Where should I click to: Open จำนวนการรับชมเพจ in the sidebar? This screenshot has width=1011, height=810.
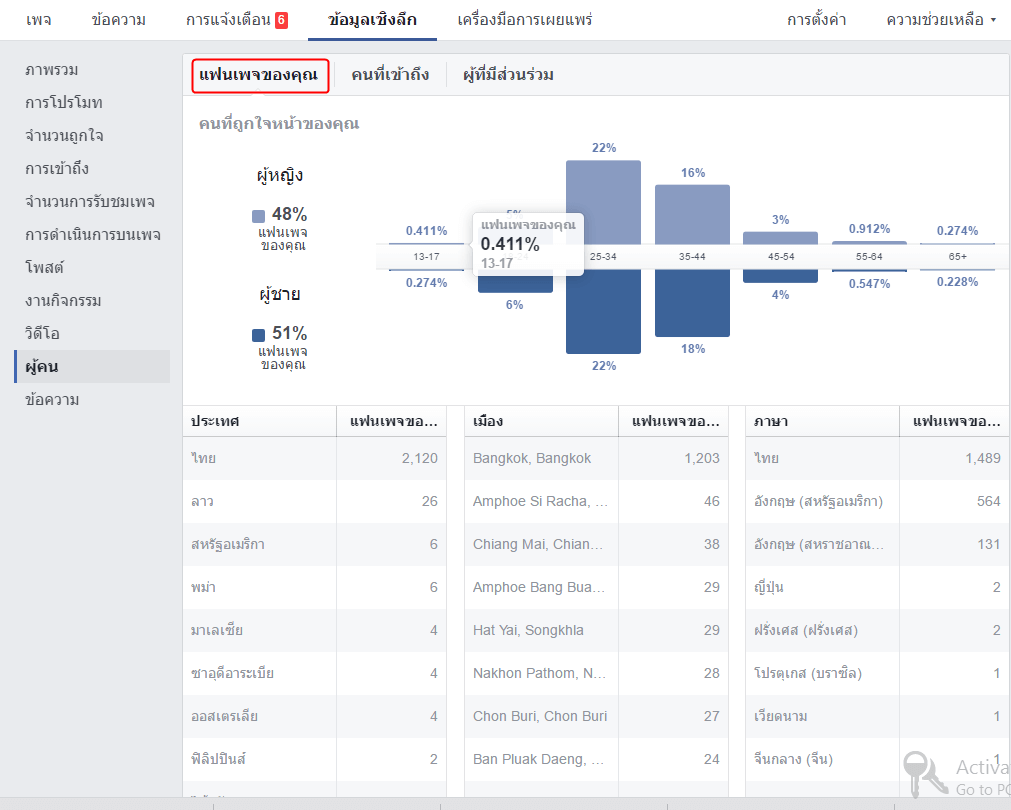90,201
